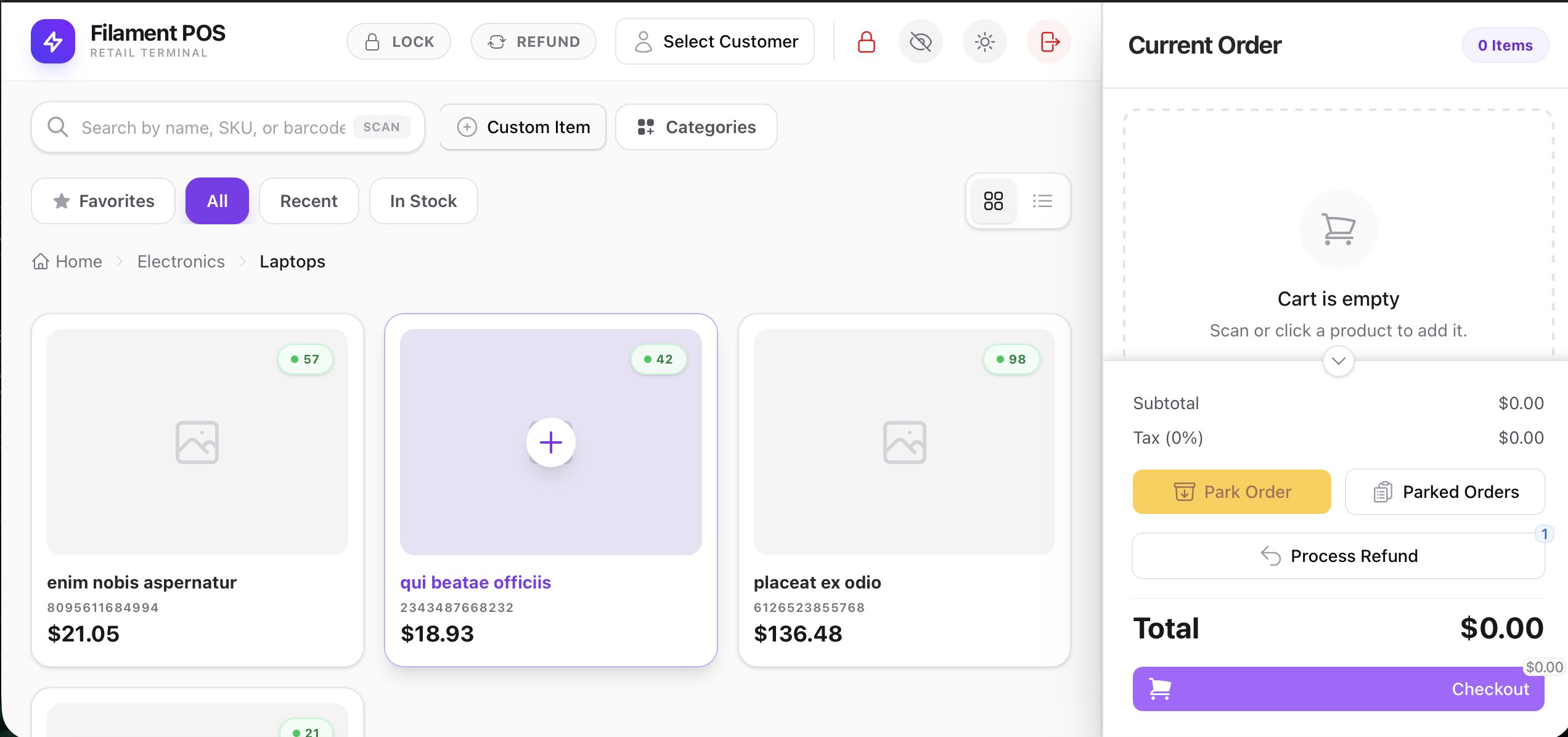Click the red padlock icon in header
The image size is (1568, 737).
pyautogui.click(x=866, y=42)
